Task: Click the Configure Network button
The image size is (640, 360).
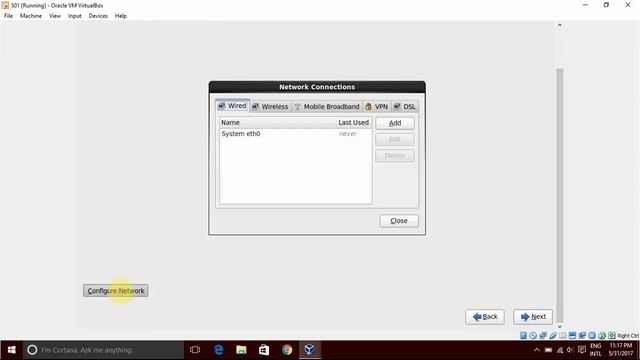Action: coord(116,291)
